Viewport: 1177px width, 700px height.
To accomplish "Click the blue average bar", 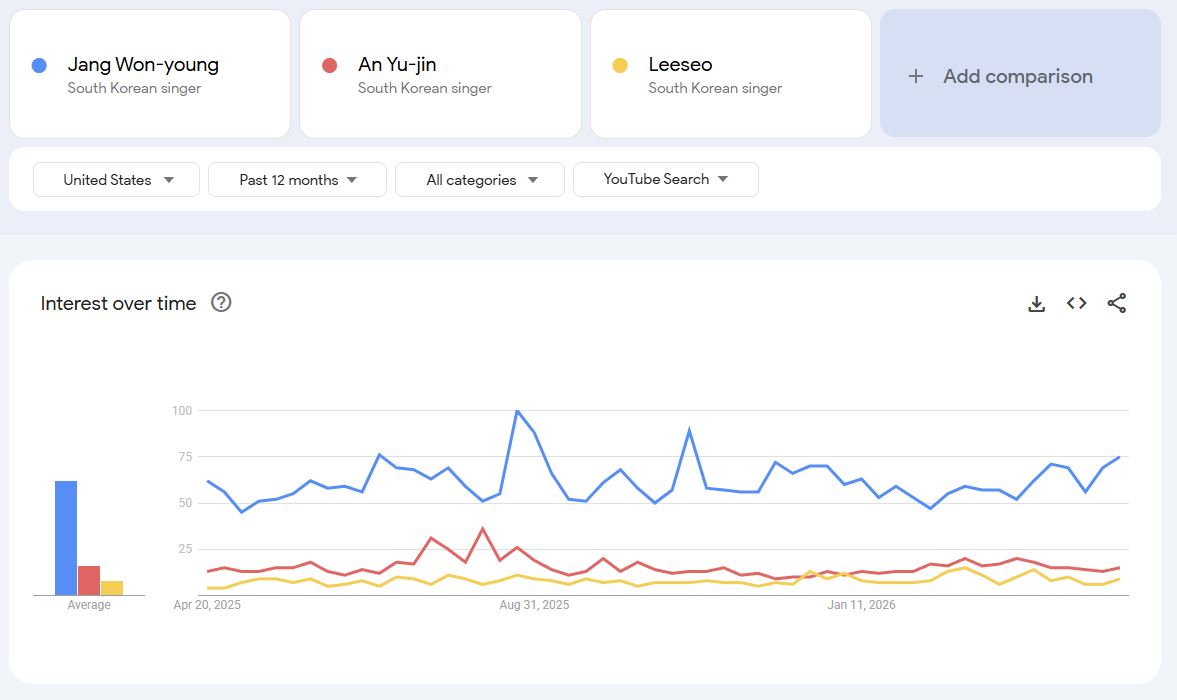I will click(x=66, y=538).
